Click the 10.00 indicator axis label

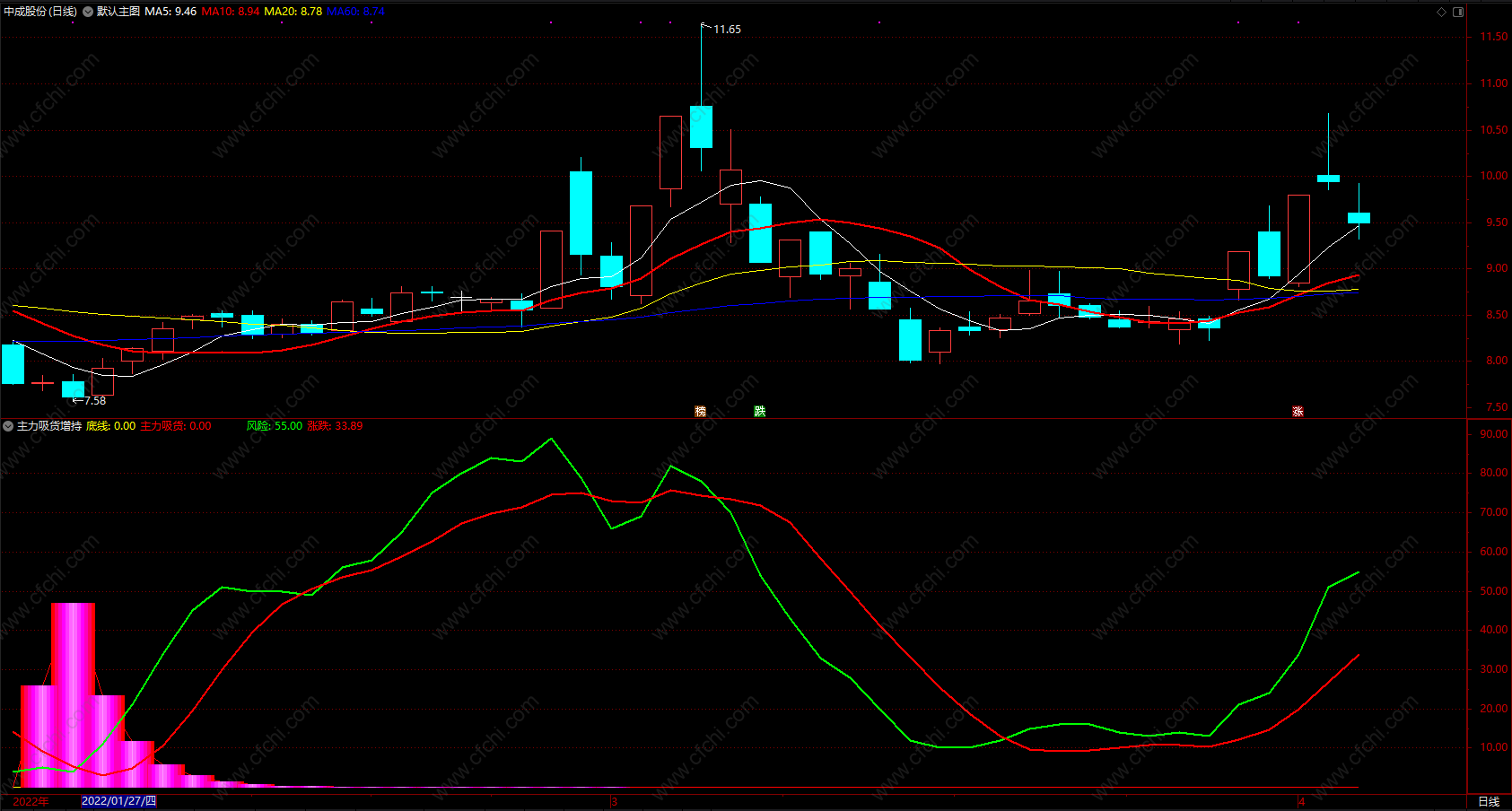point(1494,747)
